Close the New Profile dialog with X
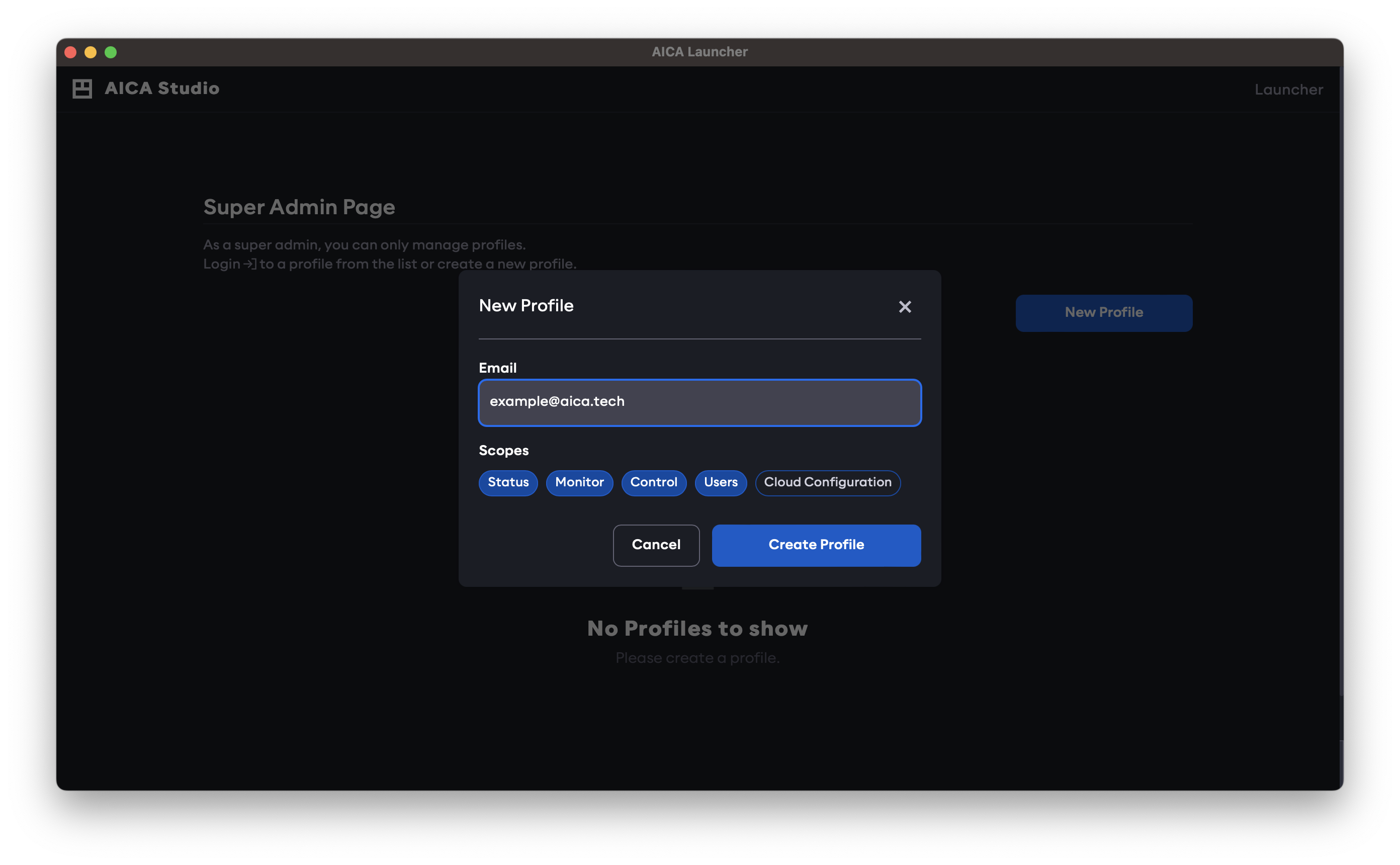The height and width of the screenshot is (865, 1400). 905,307
